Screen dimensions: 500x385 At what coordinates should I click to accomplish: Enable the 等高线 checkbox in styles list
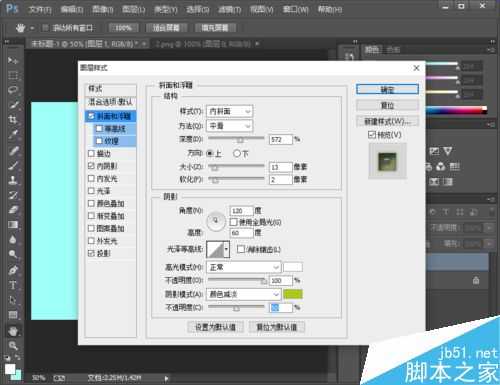click(x=99, y=128)
